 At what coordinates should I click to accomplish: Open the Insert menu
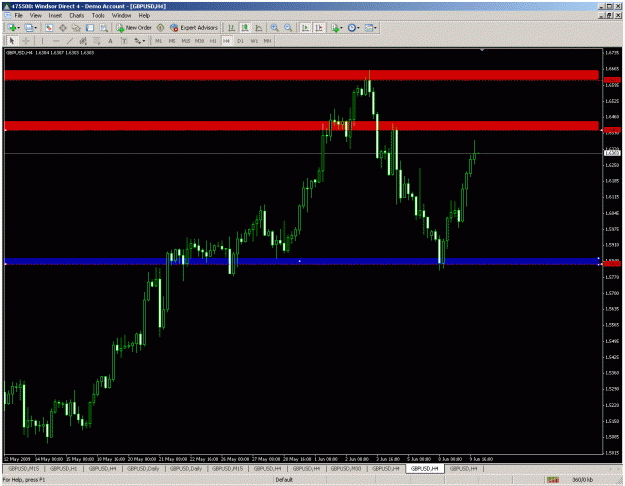pyautogui.click(x=55, y=15)
